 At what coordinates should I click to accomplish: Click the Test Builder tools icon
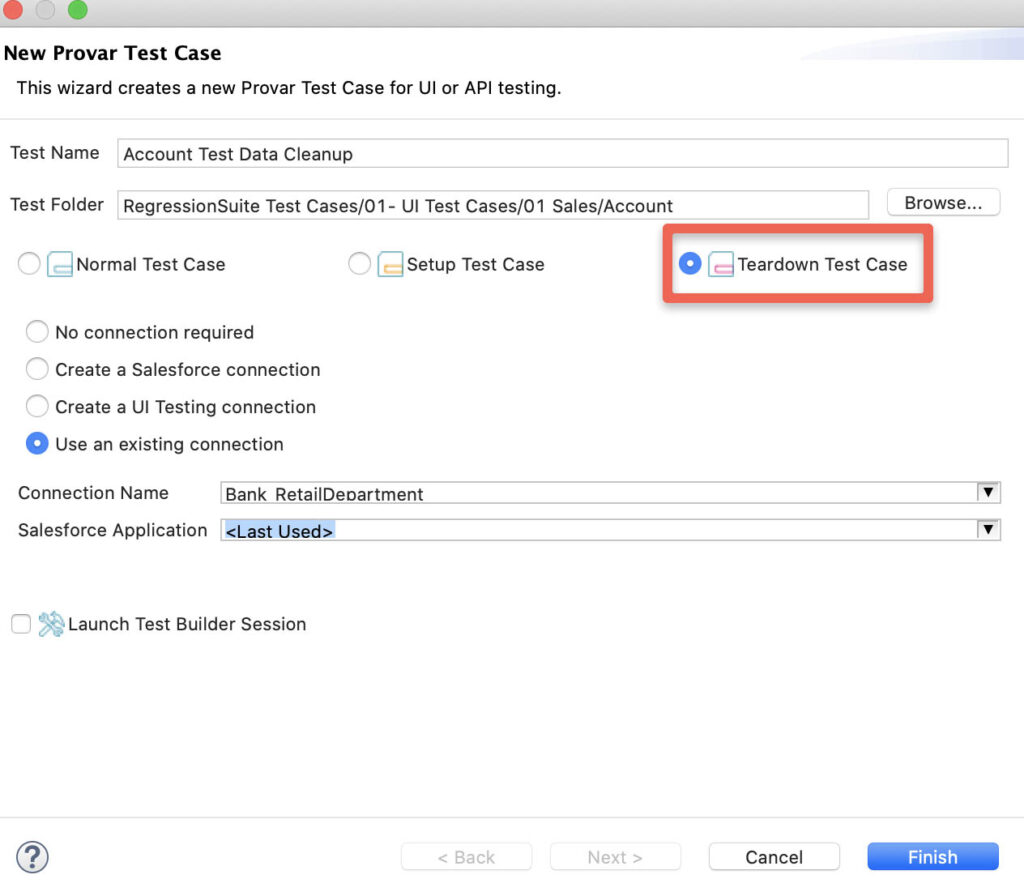[51, 624]
